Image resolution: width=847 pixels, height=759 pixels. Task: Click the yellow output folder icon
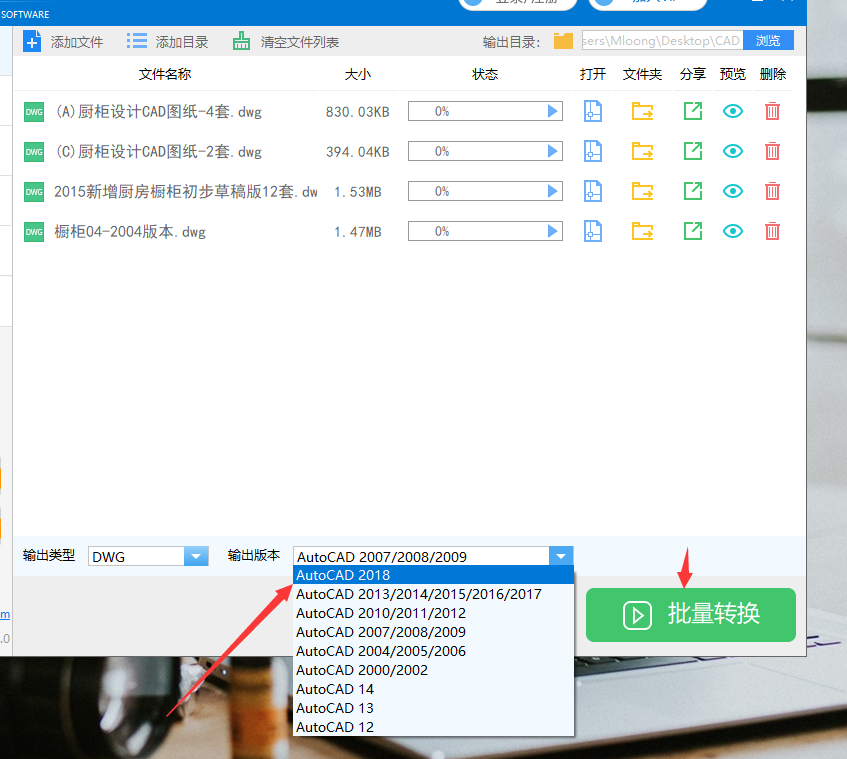[563, 41]
